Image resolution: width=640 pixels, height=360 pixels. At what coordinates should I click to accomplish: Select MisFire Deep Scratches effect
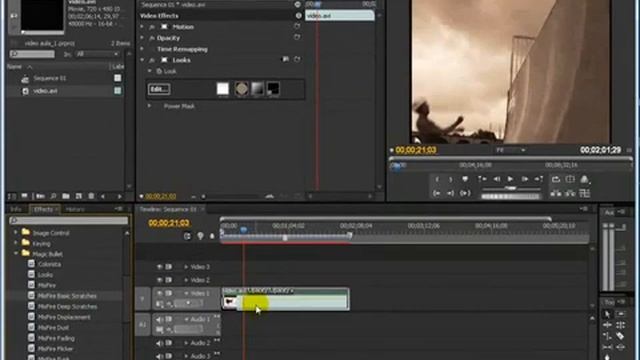[67, 307]
